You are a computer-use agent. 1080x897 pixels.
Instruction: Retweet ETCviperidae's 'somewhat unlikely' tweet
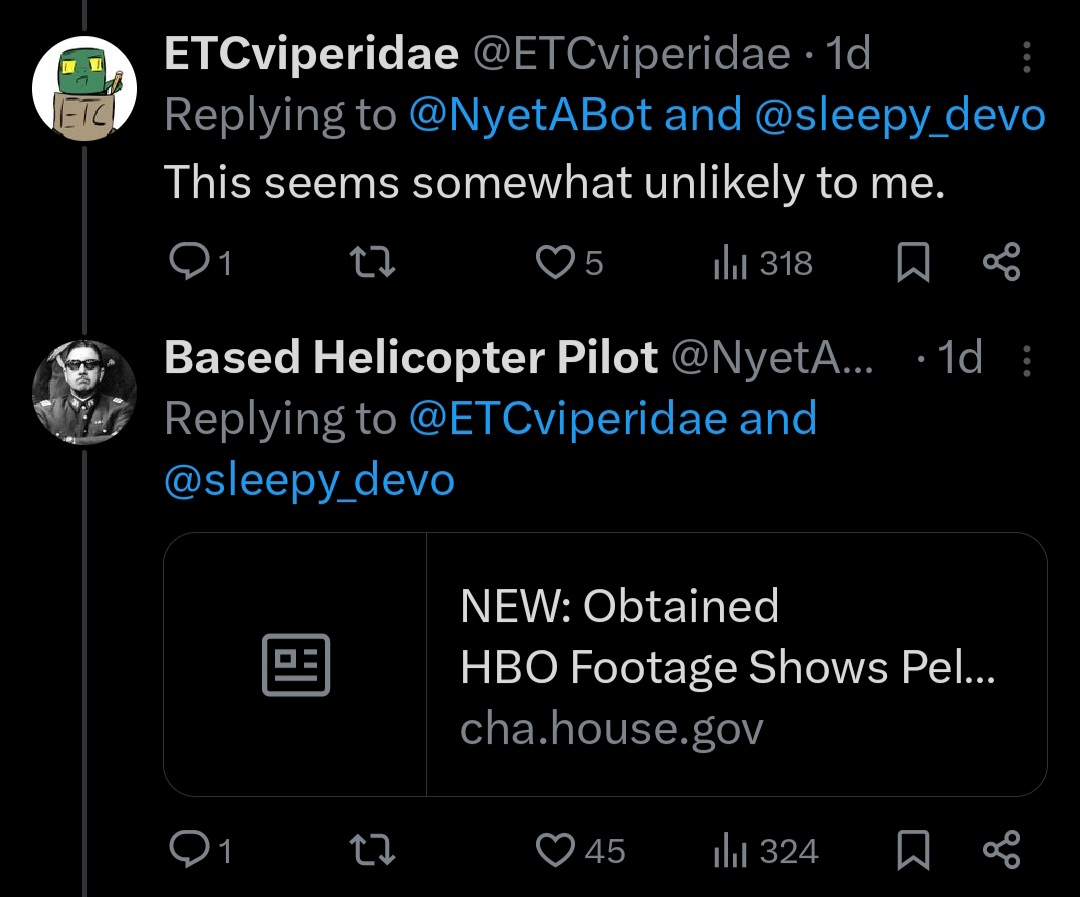click(372, 262)
